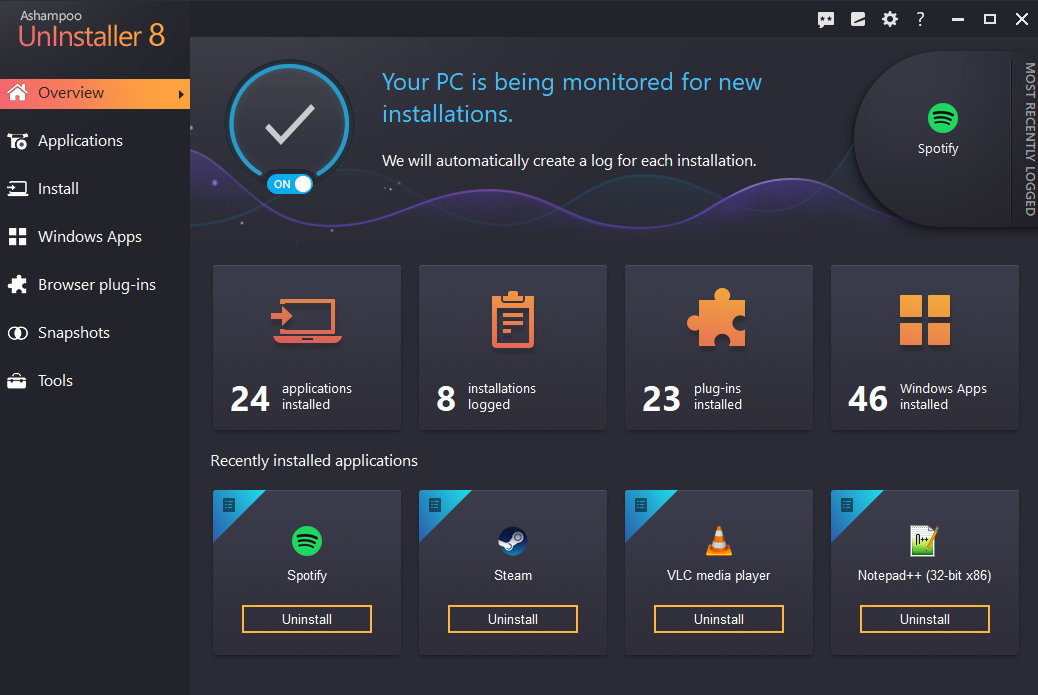Expand the Overview arrow in sidebar
The image size is (1038, 695).
pos(181,94)
